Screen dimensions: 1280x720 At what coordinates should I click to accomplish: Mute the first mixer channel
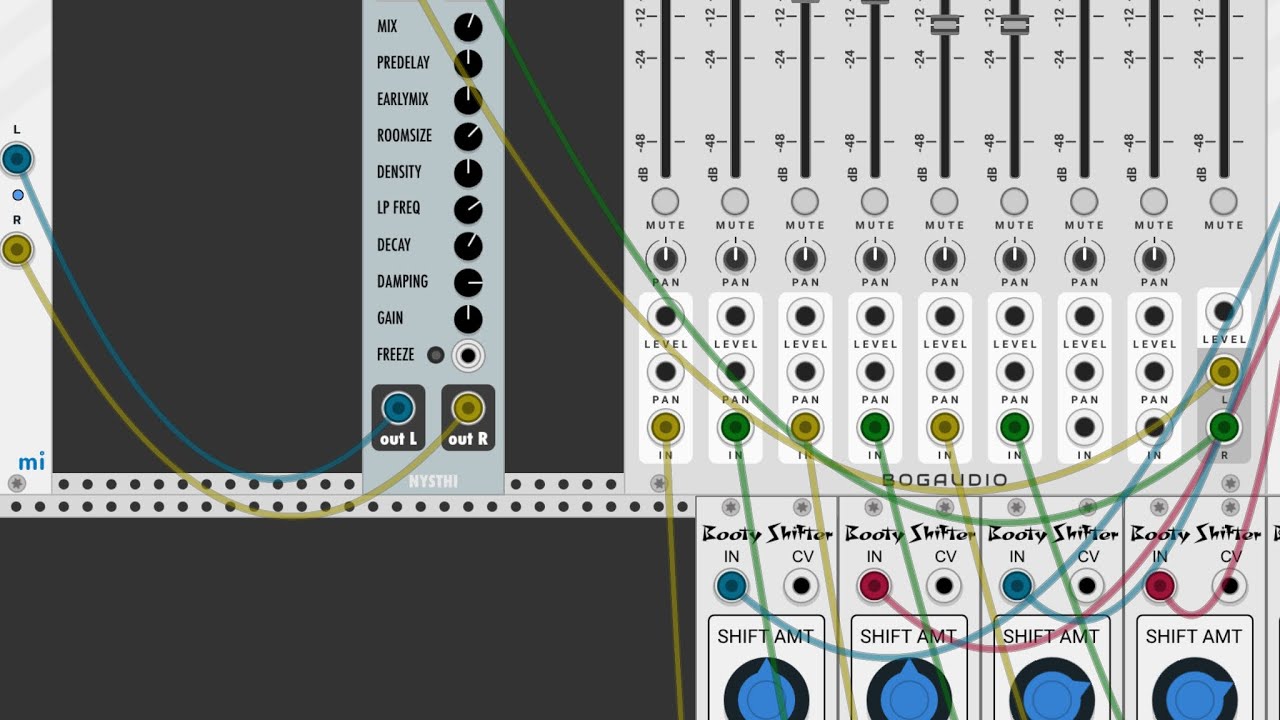665,201
